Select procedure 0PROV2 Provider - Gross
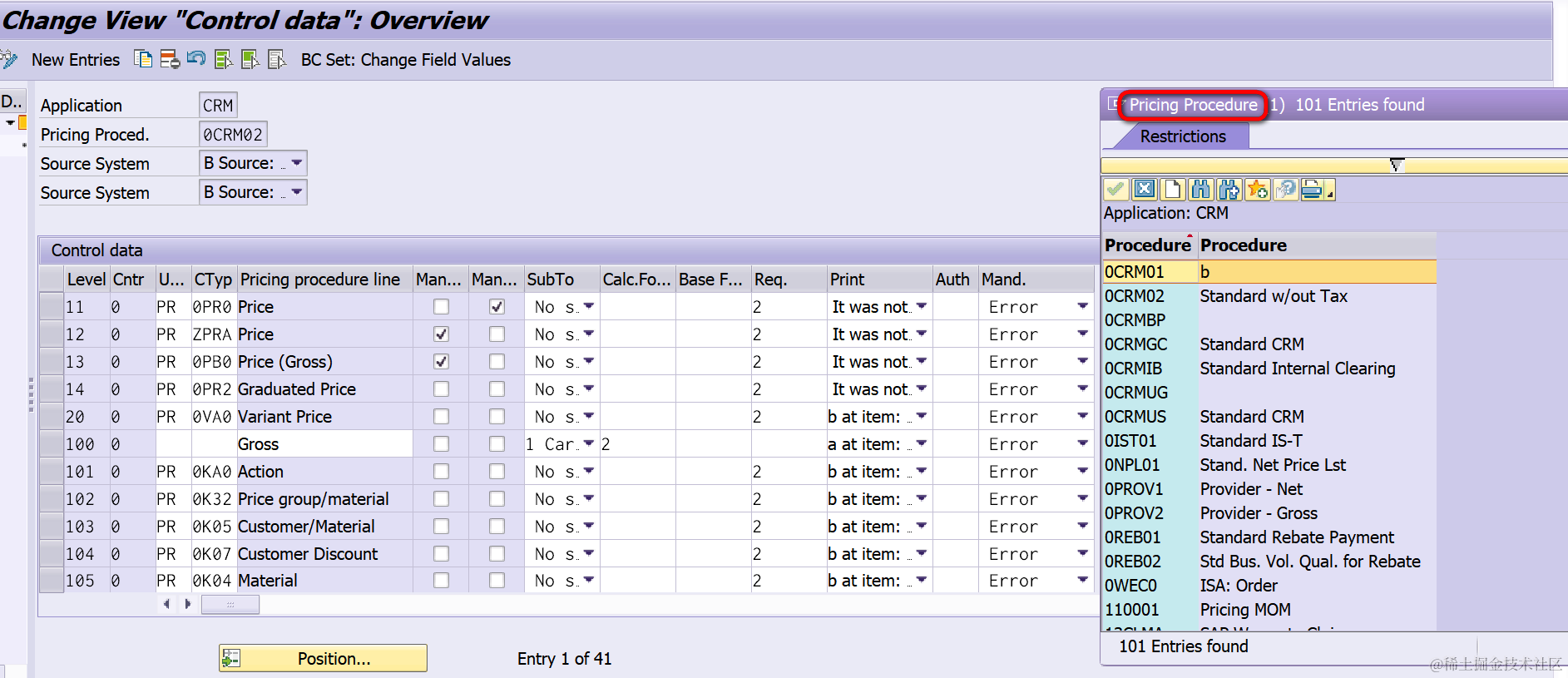Screen dimensions: 1568x678 click(x=1269, y=513)
